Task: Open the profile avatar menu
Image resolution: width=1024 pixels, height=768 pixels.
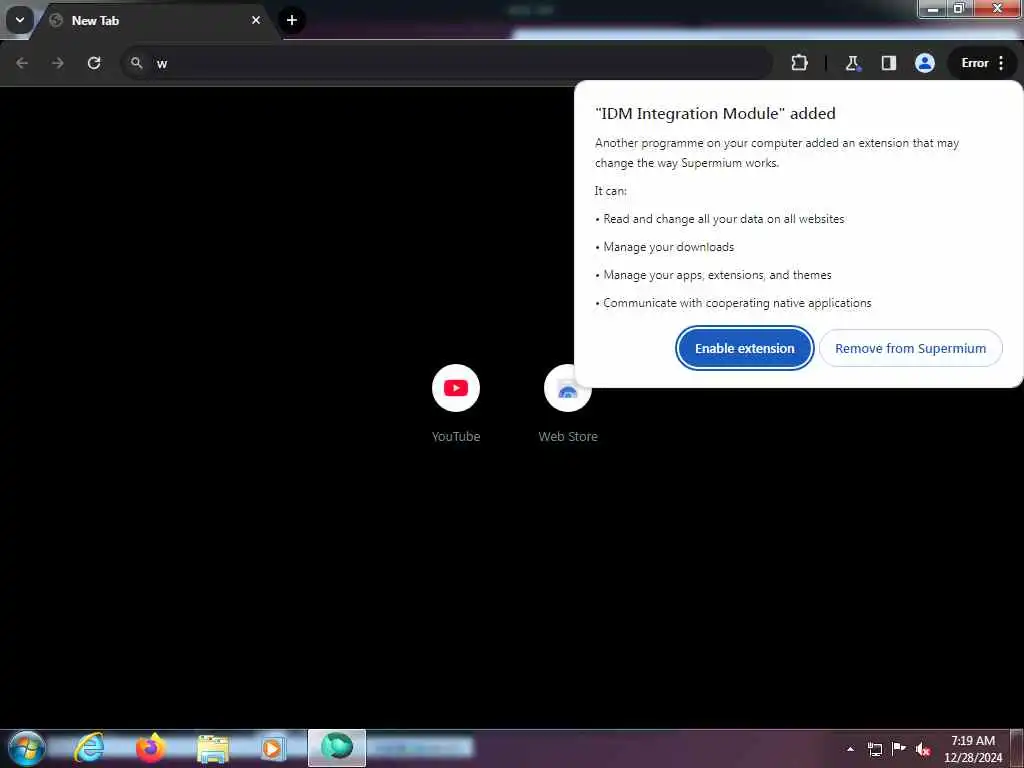Action: pos(925,63)
